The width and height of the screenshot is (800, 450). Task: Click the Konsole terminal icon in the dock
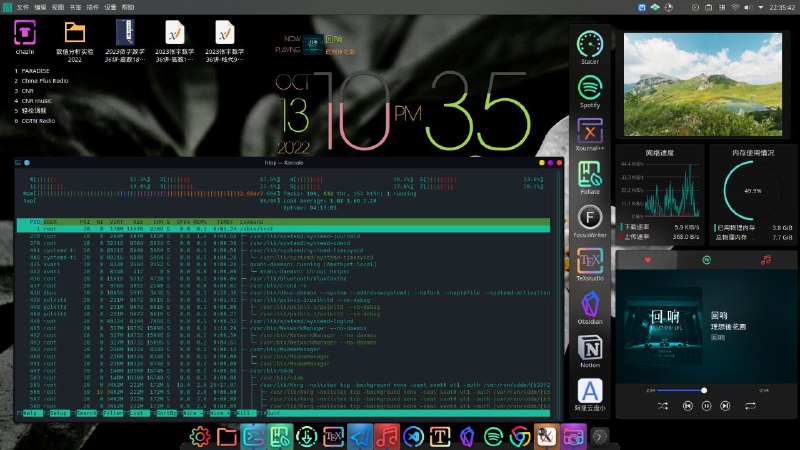pyautogui.click(x=254, y=437)
